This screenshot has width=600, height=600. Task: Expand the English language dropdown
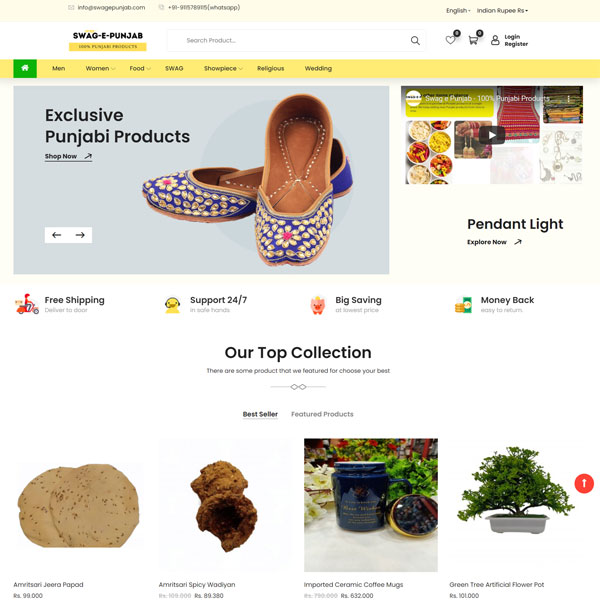(458, 11)
